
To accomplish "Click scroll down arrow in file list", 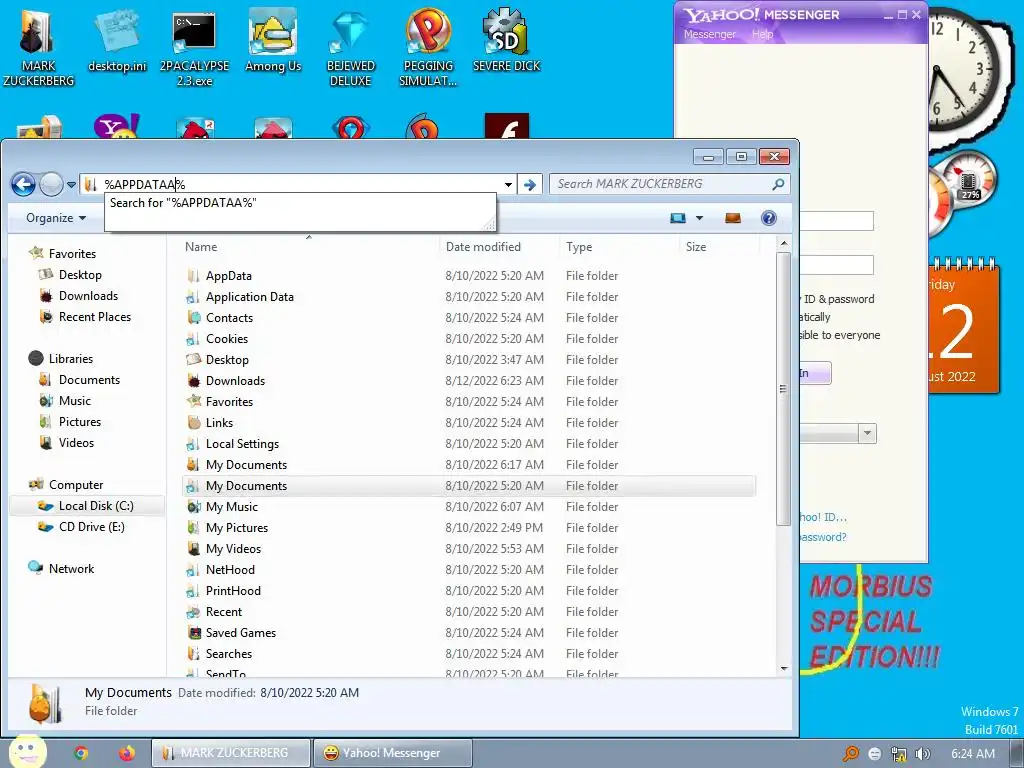I will [x=784, y=668].
